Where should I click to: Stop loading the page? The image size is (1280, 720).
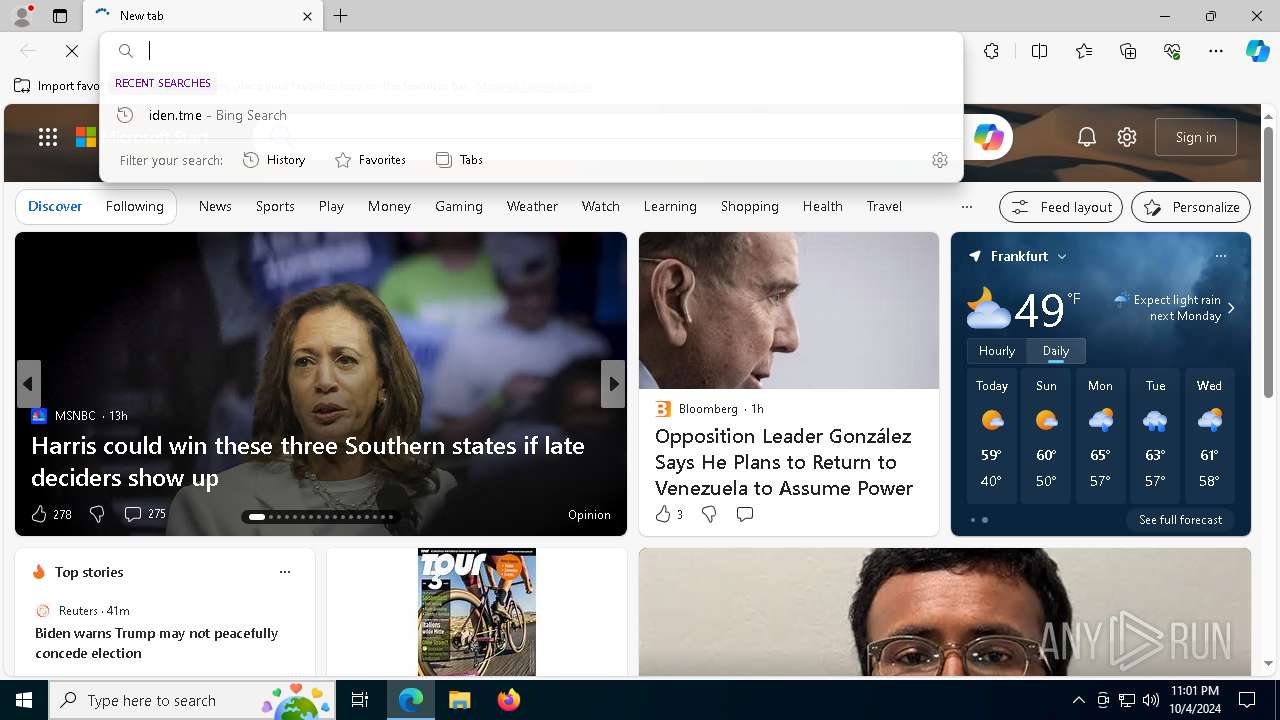72,51
